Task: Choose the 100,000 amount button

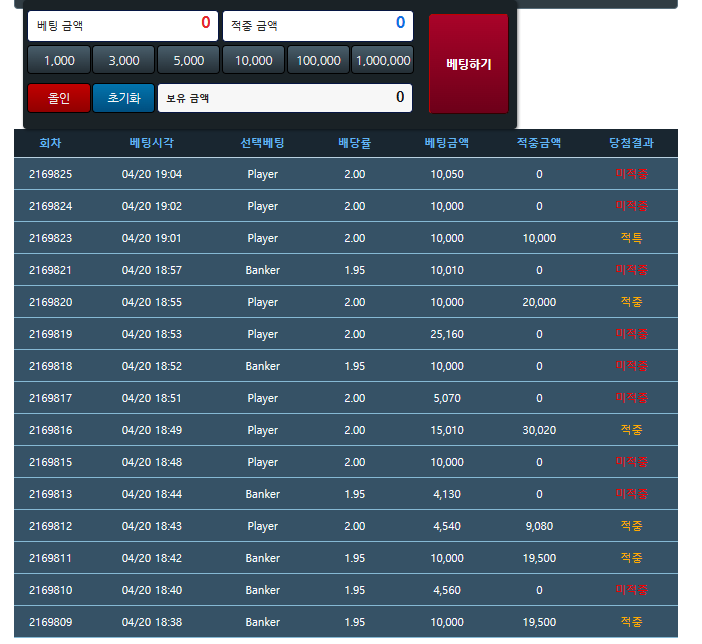Action: [x=318, y=60]
